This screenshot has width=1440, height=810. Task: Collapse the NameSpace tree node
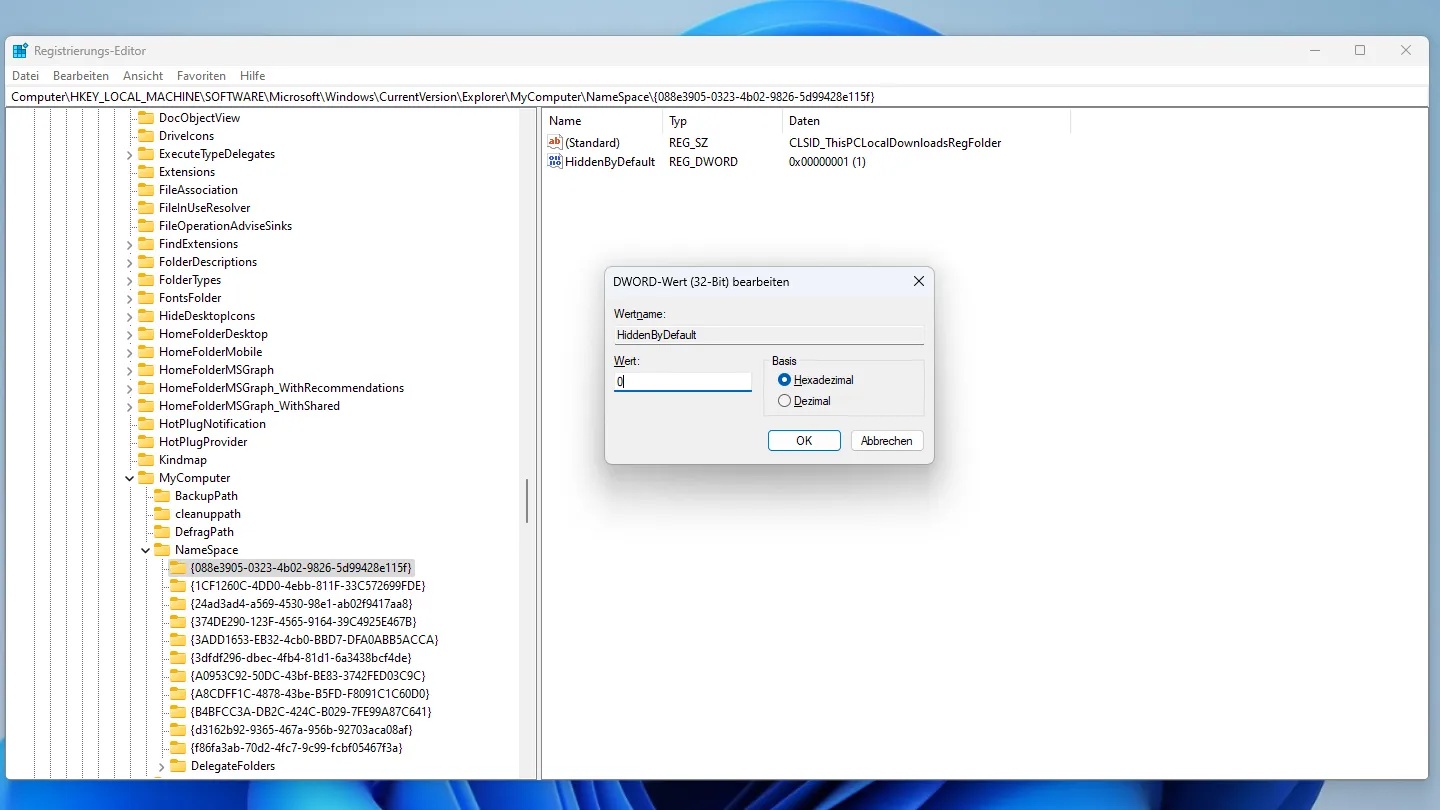pyautogui.click(x=146, y=550)
